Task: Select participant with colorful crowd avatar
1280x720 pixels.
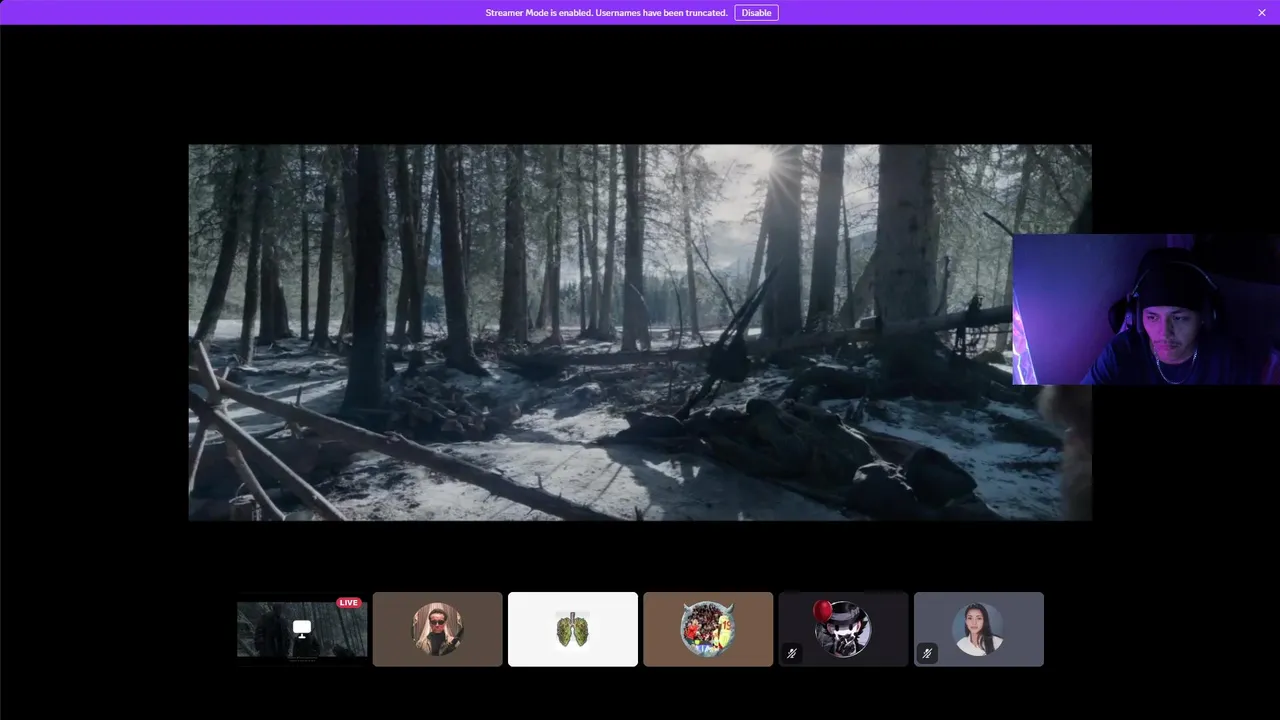Action: coord(708,629)
